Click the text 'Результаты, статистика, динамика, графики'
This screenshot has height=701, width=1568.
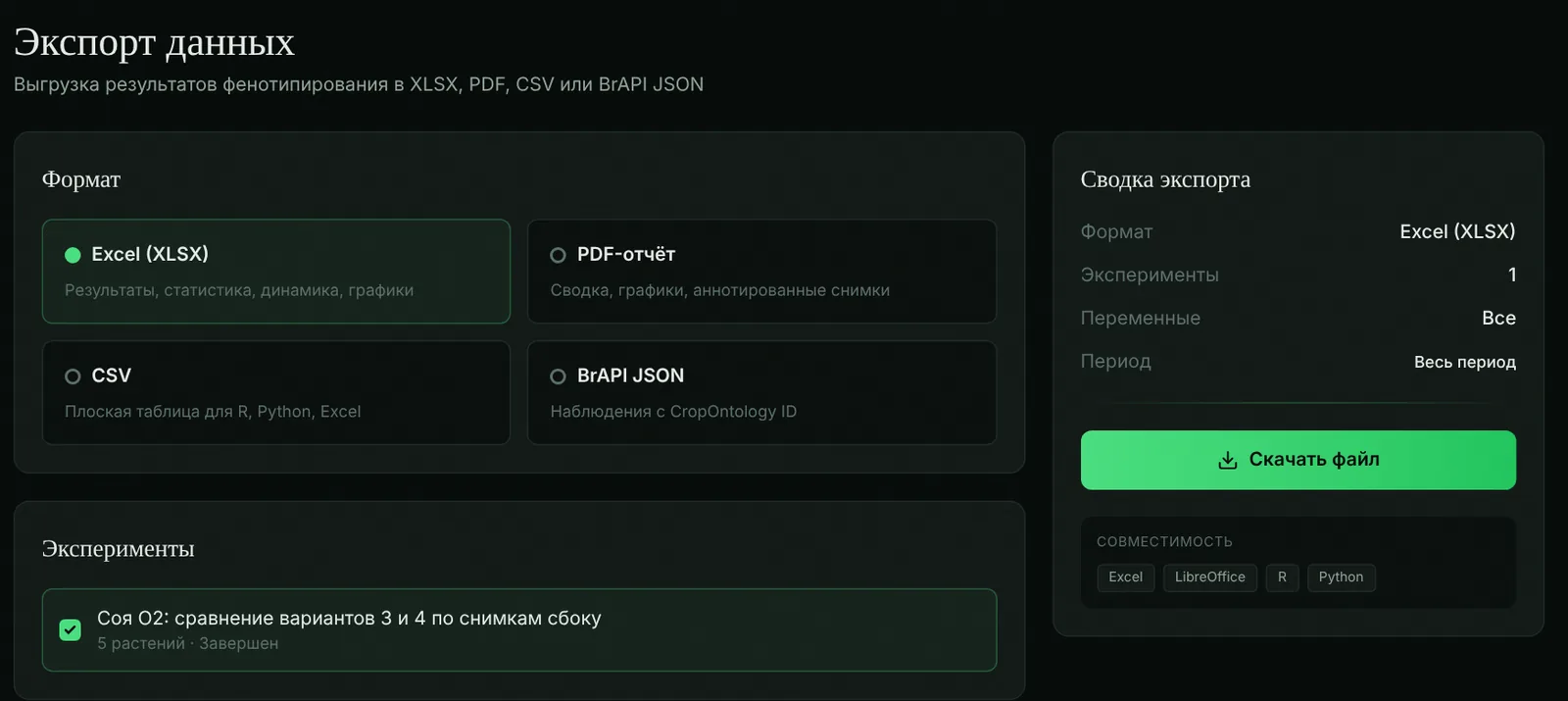pyautogui.click(x=239, y=290)
